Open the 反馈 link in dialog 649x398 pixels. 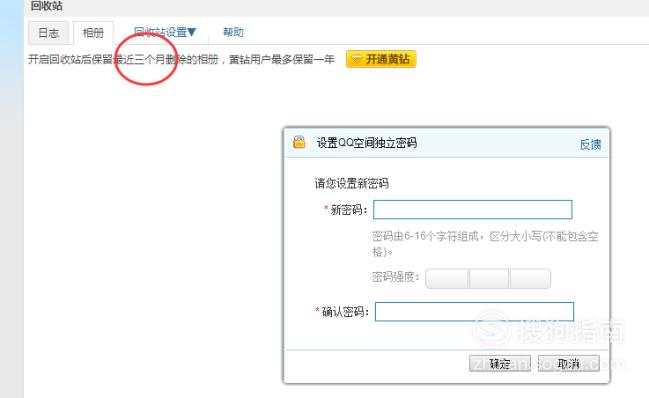[x=590, y=144]
